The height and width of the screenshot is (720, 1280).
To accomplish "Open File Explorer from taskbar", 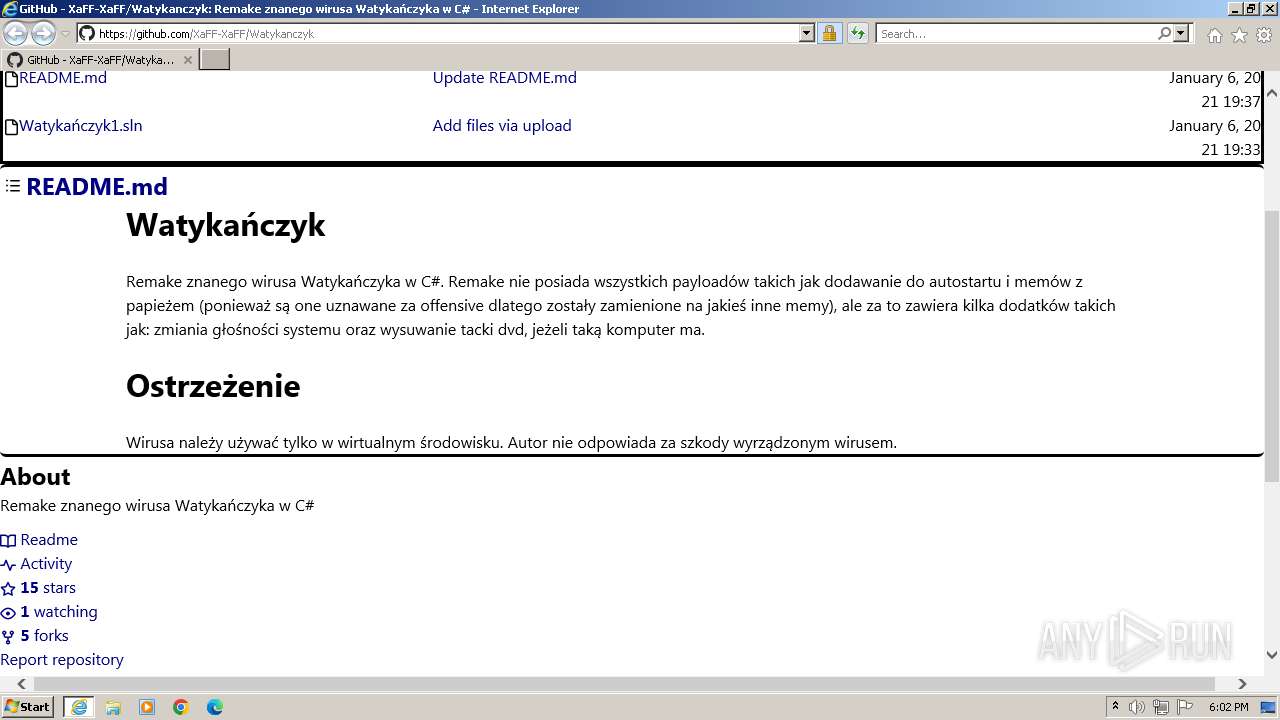I will 113,707.
